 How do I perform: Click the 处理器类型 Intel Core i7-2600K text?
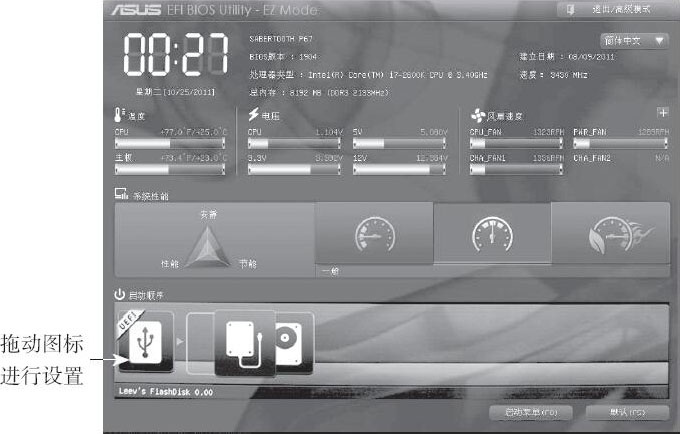368,75
